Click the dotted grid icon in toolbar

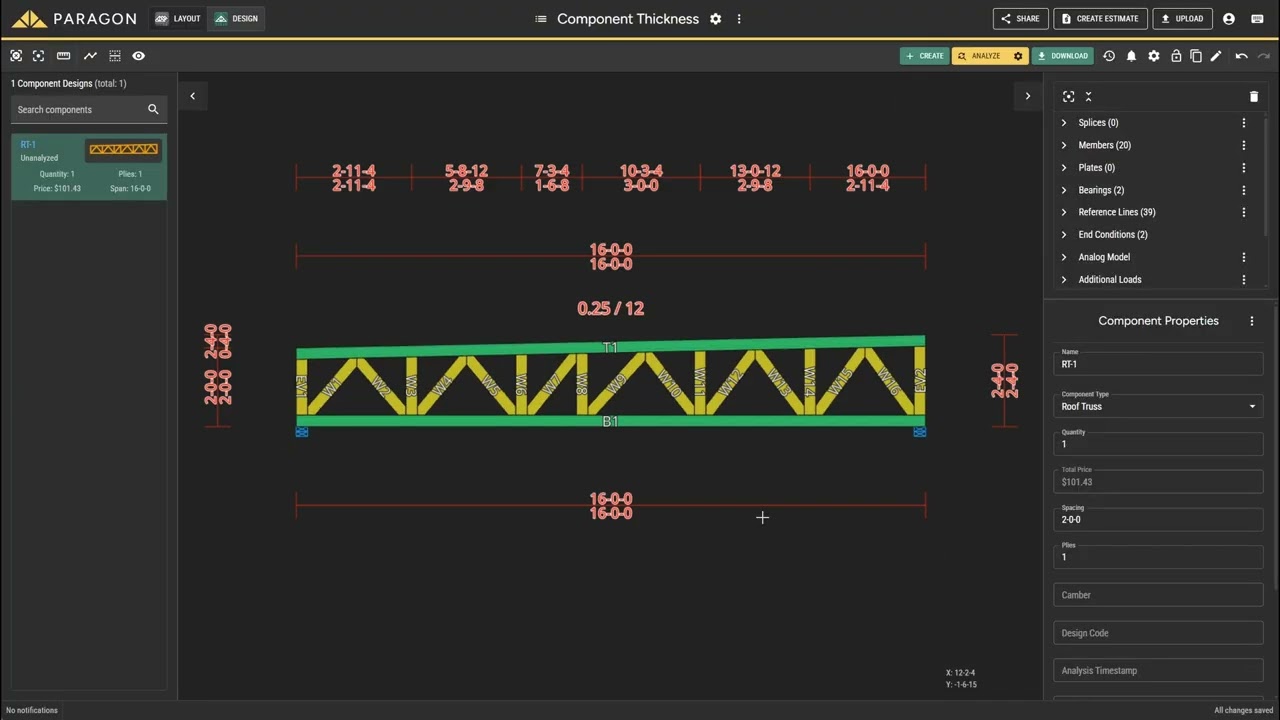pyautogui.click(x=115, y=56)
